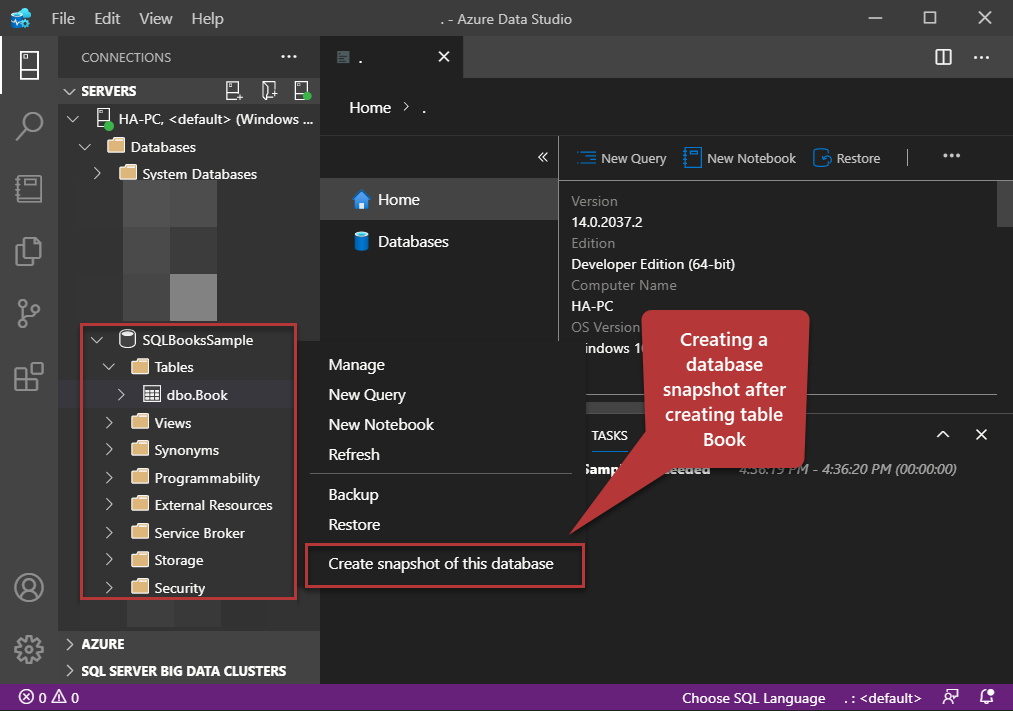Click Restore in dashboard toolbar

coord(846,158)
